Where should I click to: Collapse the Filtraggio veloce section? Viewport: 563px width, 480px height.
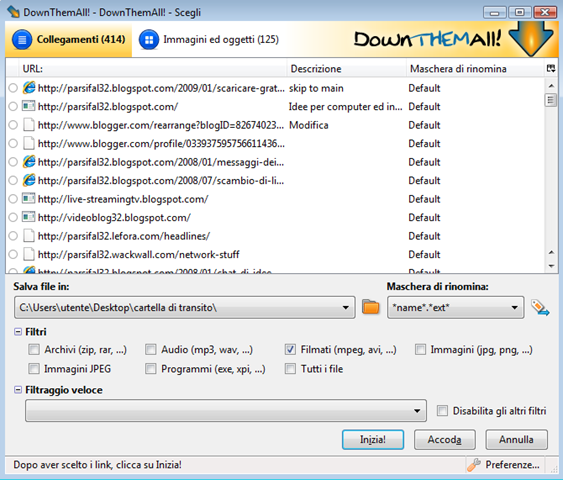pos(18,390)
